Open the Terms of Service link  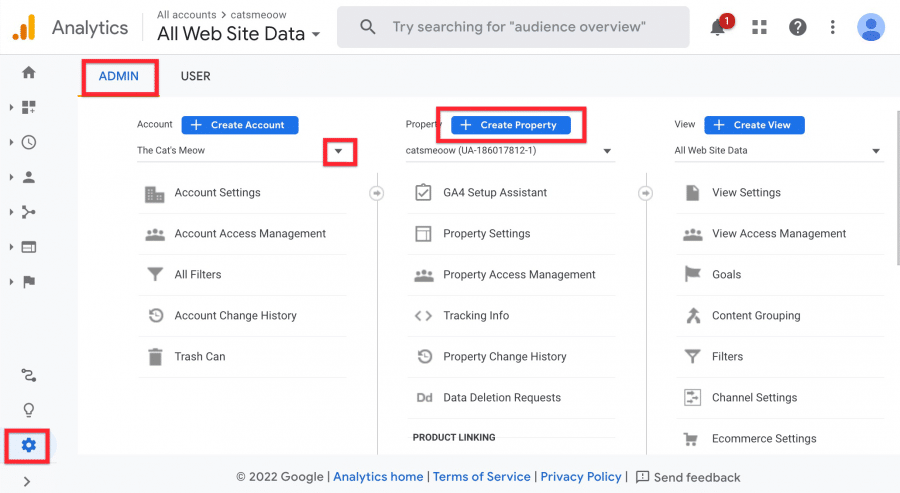click(x=482, y=477)
